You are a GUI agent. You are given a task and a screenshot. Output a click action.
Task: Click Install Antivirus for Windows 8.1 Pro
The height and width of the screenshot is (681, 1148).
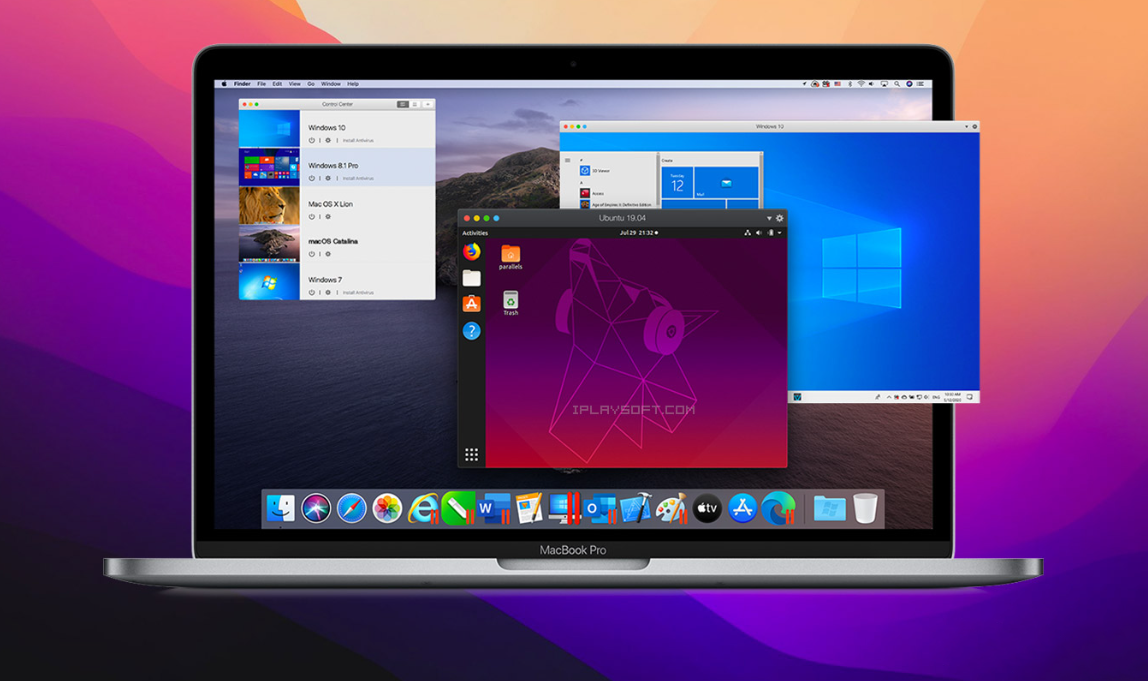pos(358,179)
